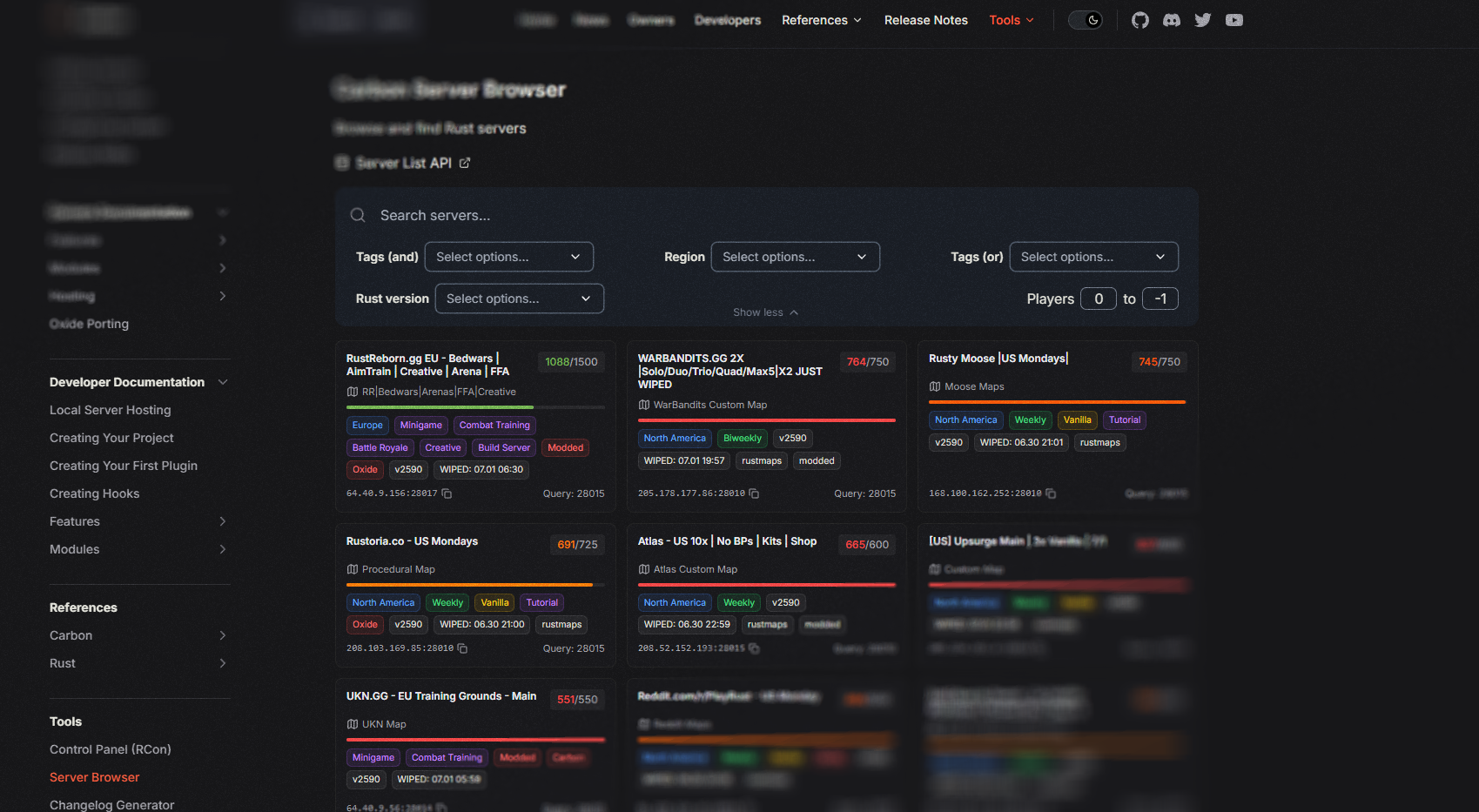Open Oxide Porting page
Image resolution: width=1479 pixels, height=812 pixels.
(89, 324)
